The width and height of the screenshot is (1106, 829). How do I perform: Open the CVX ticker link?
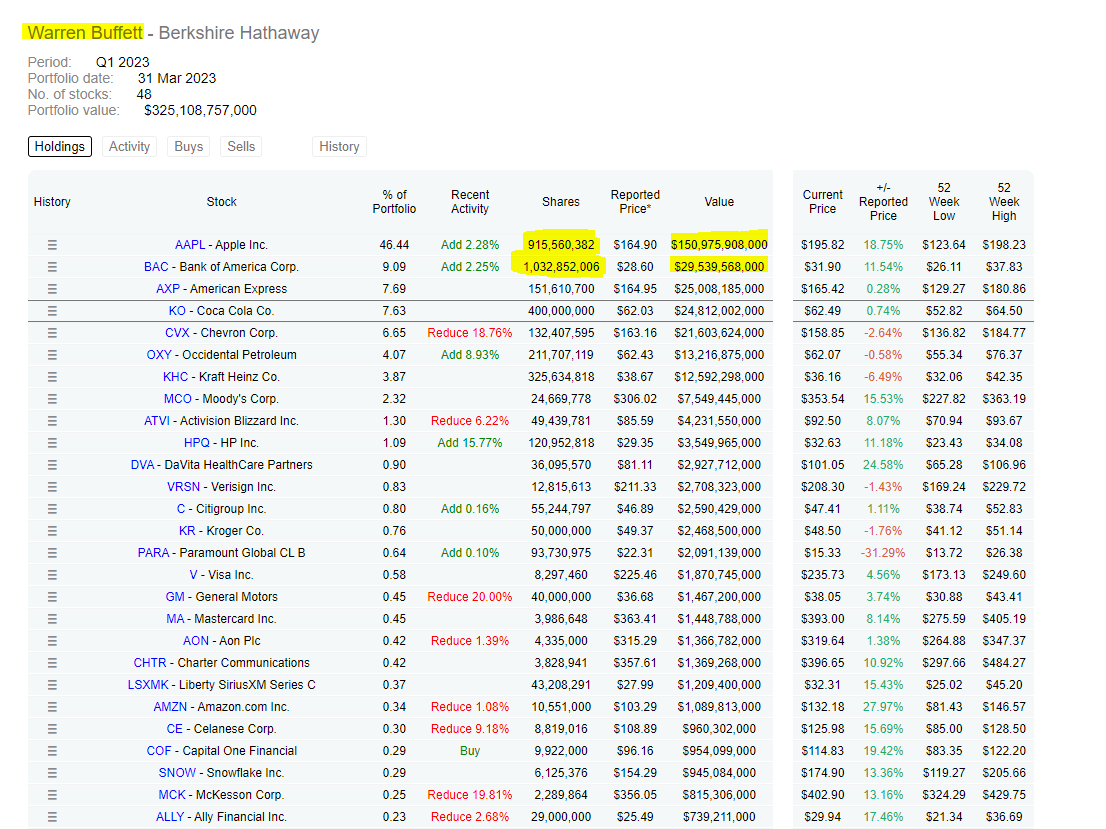177,333
